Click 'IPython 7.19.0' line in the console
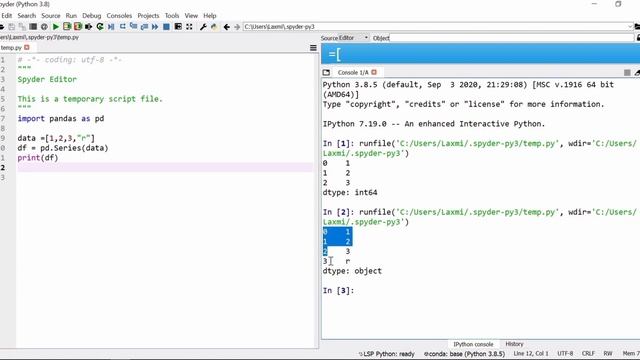The height and width of the screenshot is (360, 640). 434,124
